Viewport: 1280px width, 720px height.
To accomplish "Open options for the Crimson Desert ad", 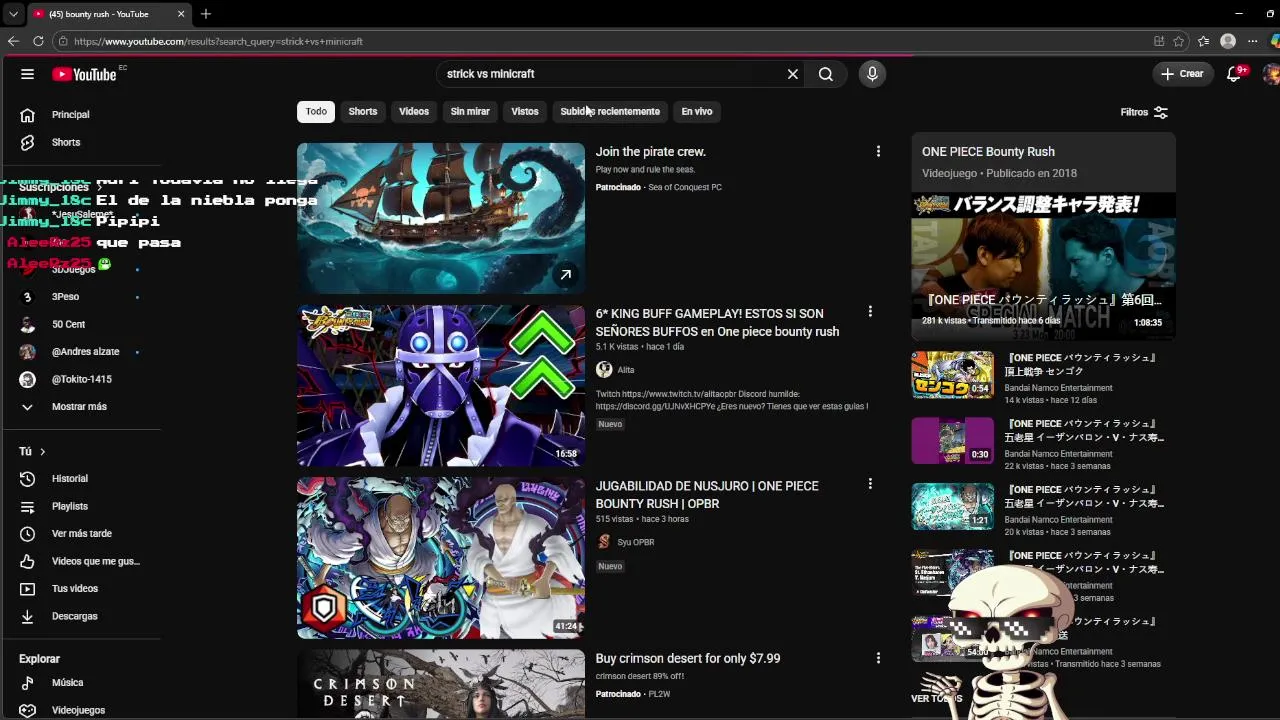I will coord(878,658).
